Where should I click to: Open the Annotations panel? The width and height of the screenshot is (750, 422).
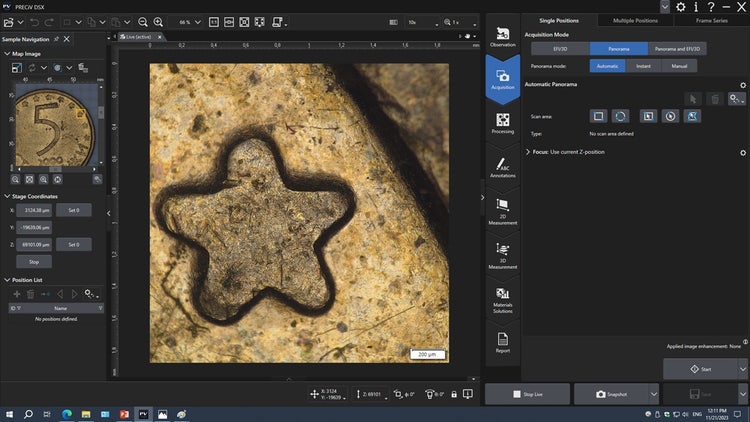pyautogui.click(x=502, y=167)
